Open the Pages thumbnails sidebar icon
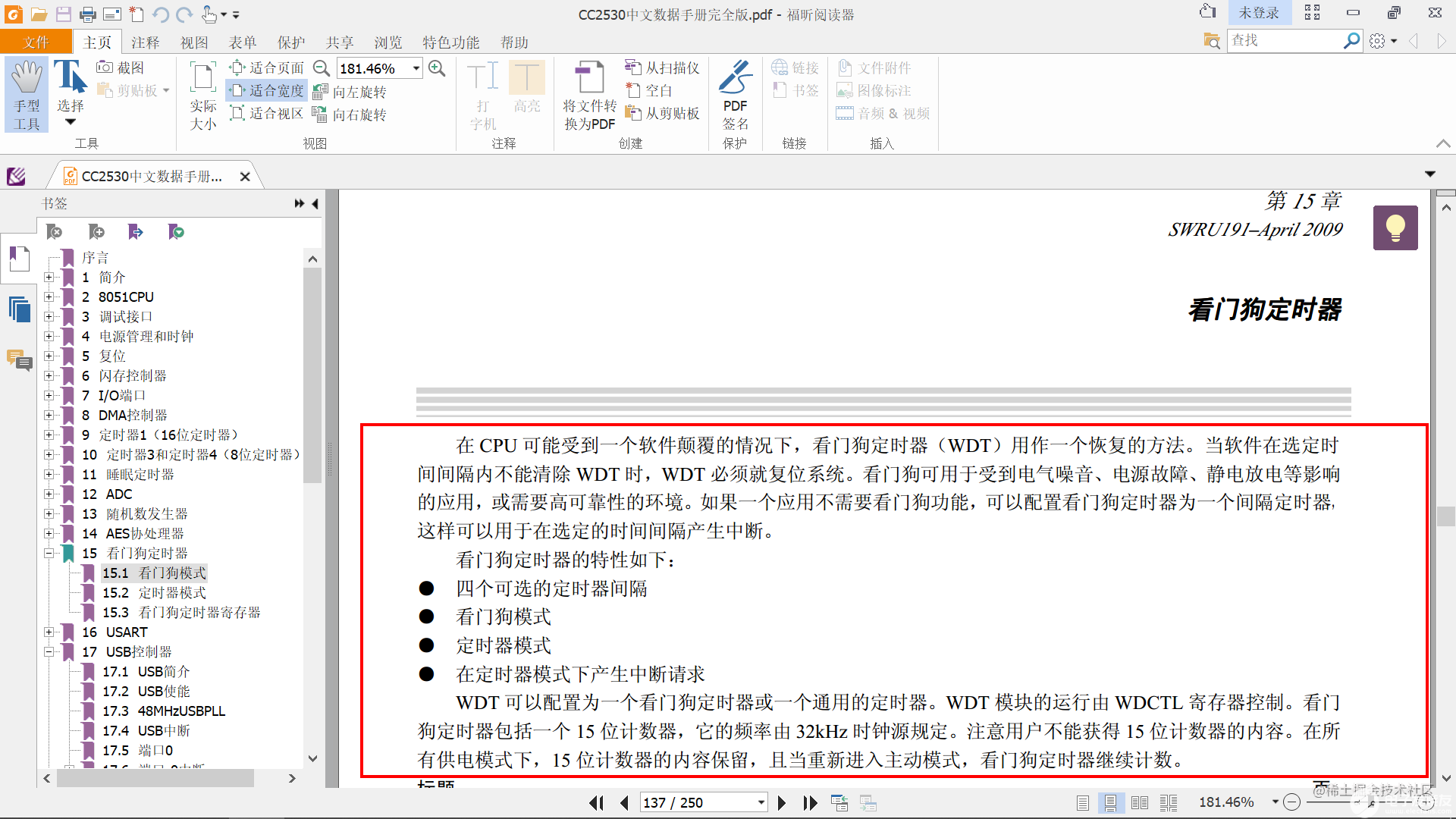Screen dimensions: 1456x819 pos(19,309)
